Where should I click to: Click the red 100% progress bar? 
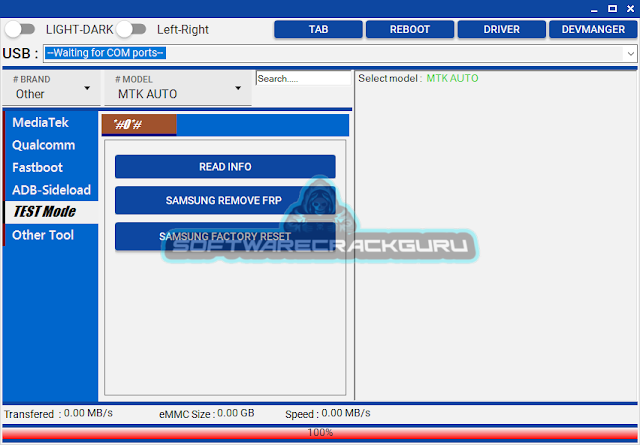[x=320, y=433]
